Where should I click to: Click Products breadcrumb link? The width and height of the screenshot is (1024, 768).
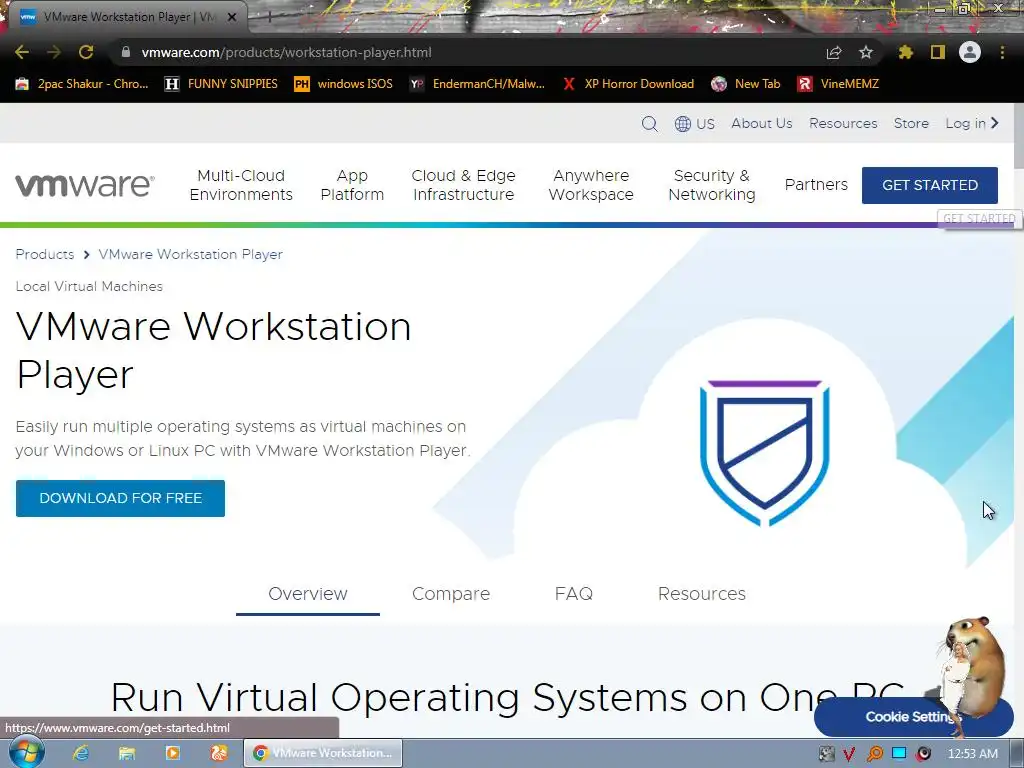pos(44,254)
